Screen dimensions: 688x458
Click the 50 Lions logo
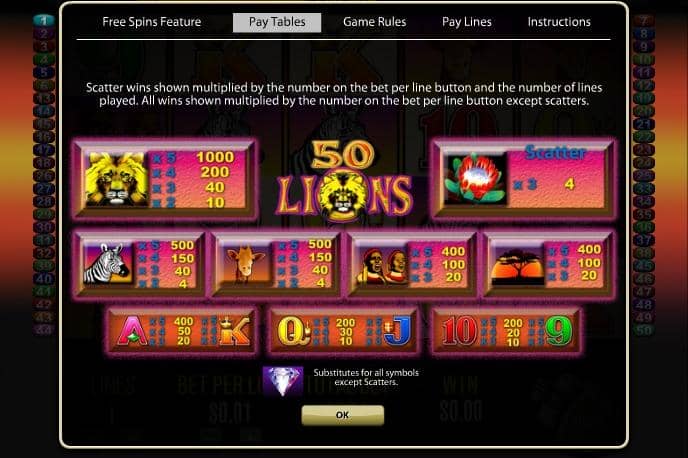point(345,181)
